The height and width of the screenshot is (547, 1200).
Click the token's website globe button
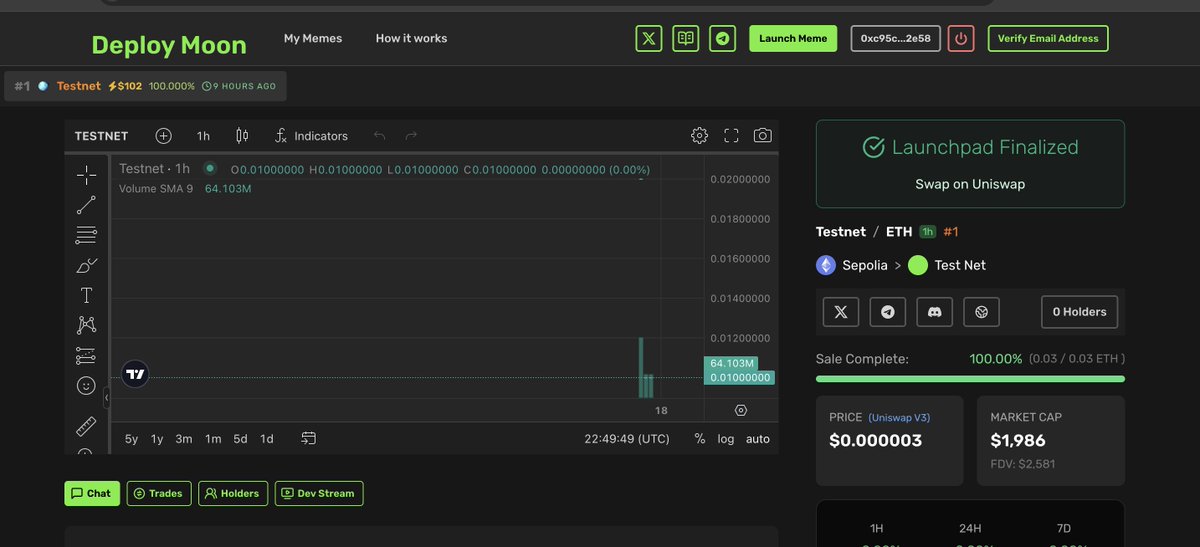[x=982, y=312]
